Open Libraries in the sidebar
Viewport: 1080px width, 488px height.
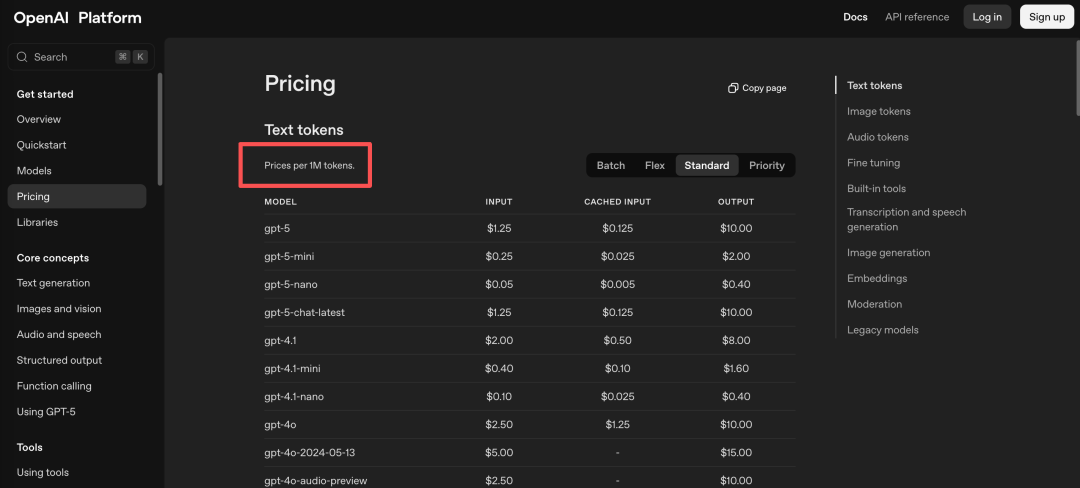tap(37, 222)
